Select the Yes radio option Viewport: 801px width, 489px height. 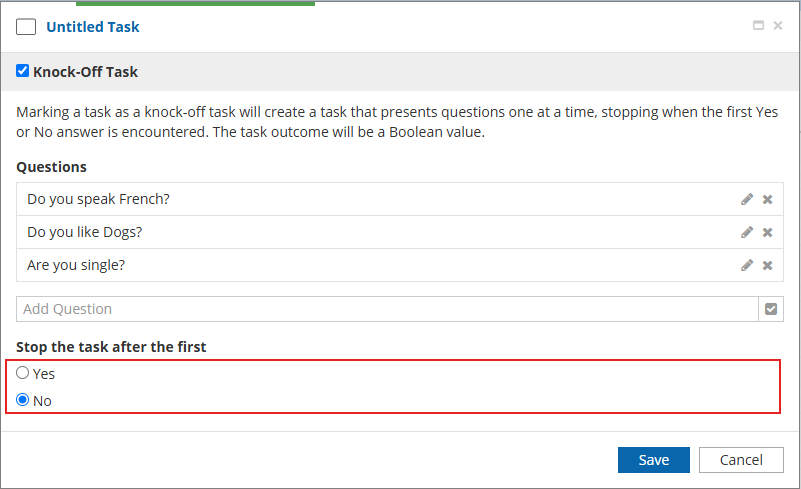[23, 373]
